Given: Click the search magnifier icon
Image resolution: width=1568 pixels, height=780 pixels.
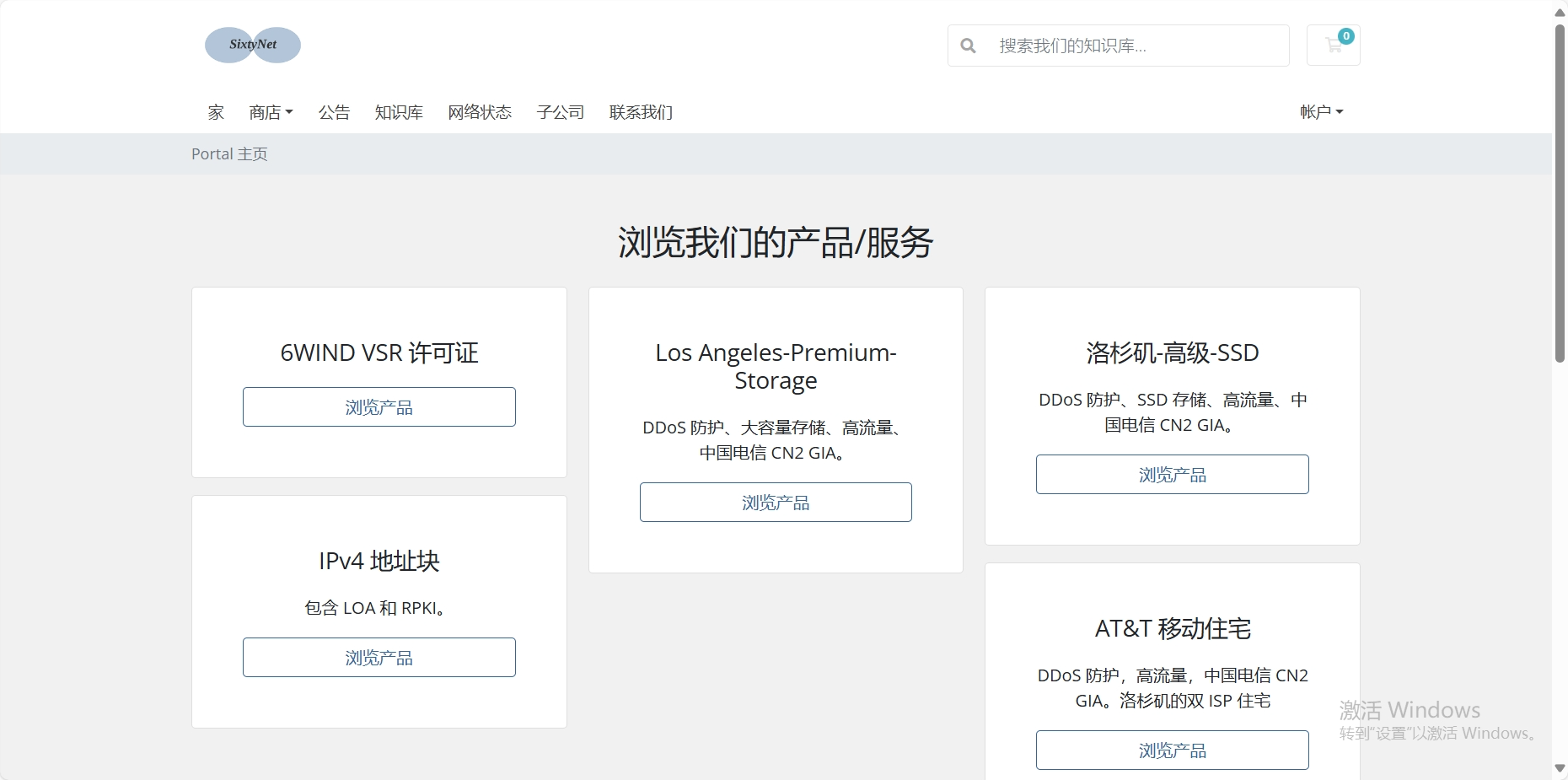Looking at the screenshot, I should point(968,46).
